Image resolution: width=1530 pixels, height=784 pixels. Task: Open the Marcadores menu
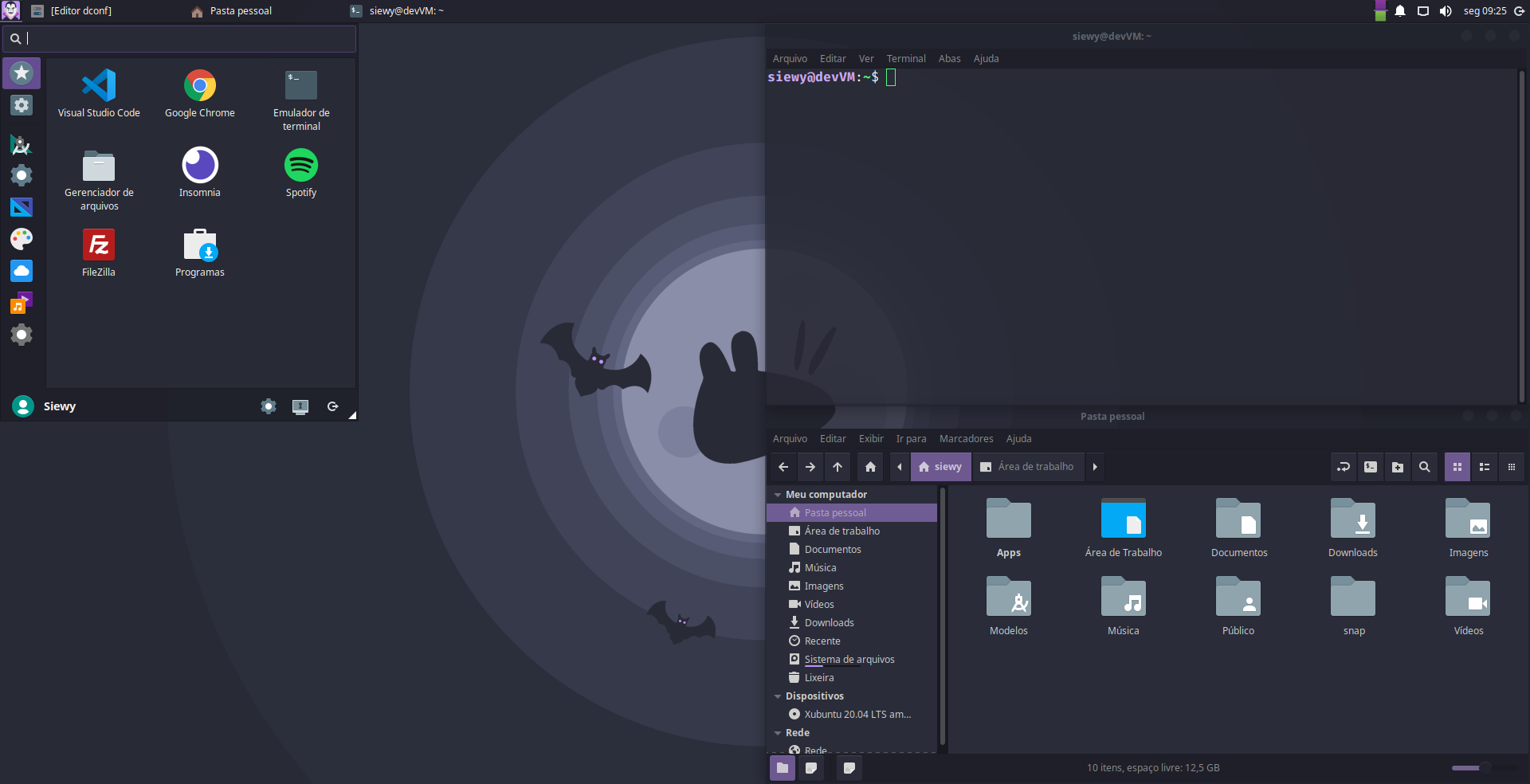[x=966, y=438]
